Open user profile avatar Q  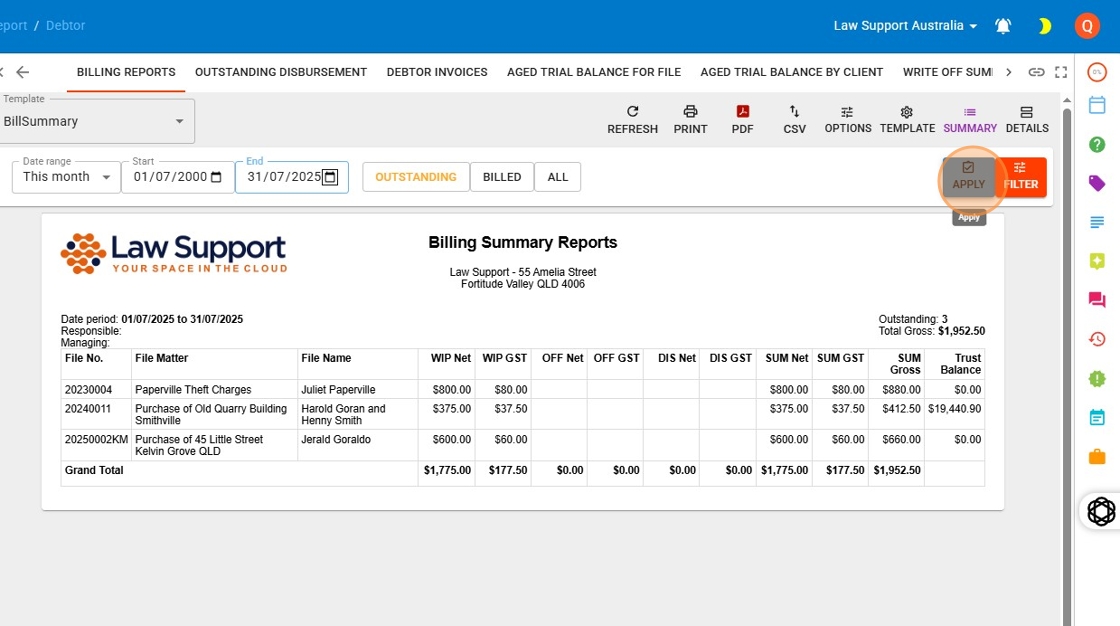(1086, 26)
